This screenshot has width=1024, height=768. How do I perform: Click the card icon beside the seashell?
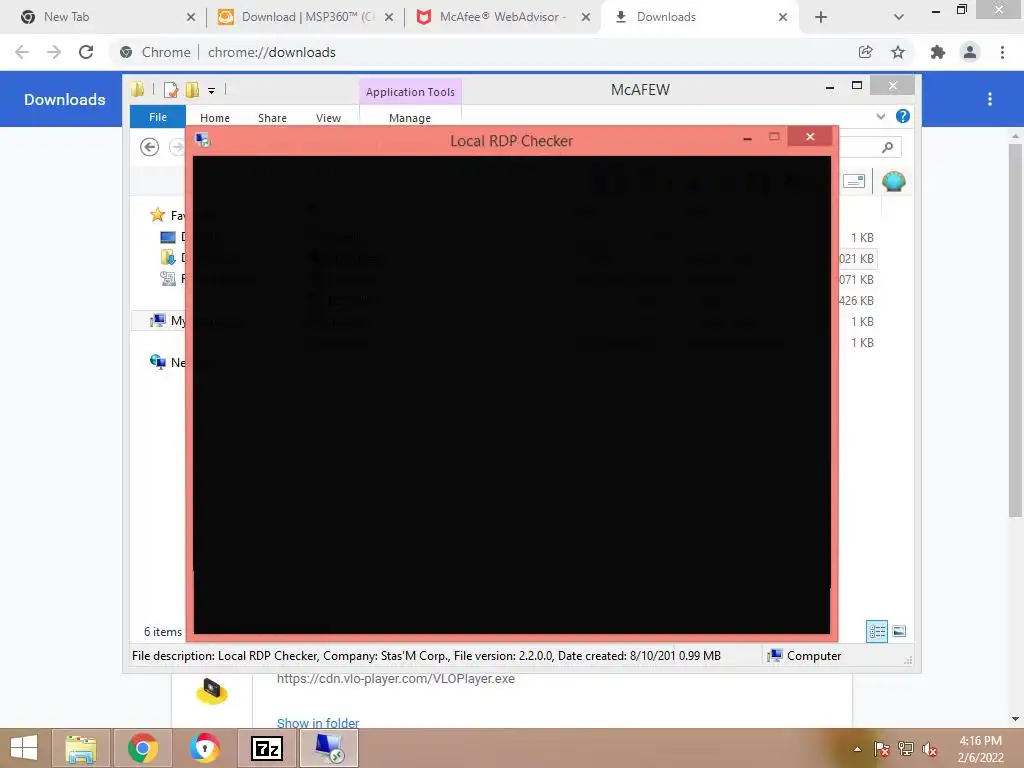click(854, 181)
